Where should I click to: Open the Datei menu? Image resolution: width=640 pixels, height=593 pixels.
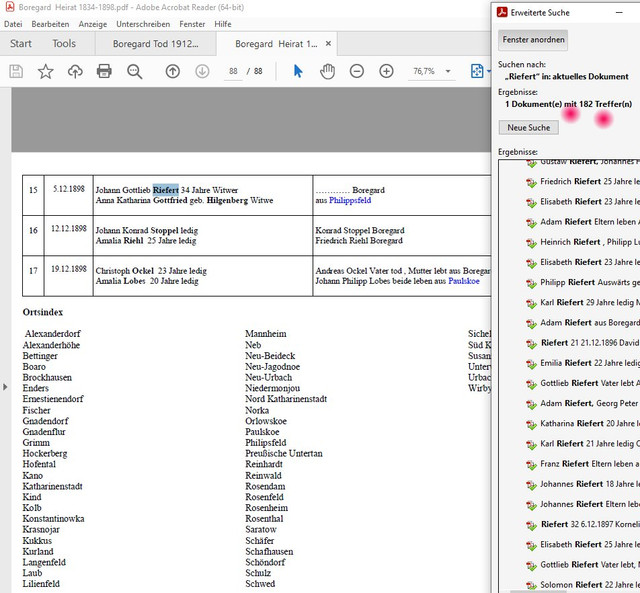pos(13,24)
